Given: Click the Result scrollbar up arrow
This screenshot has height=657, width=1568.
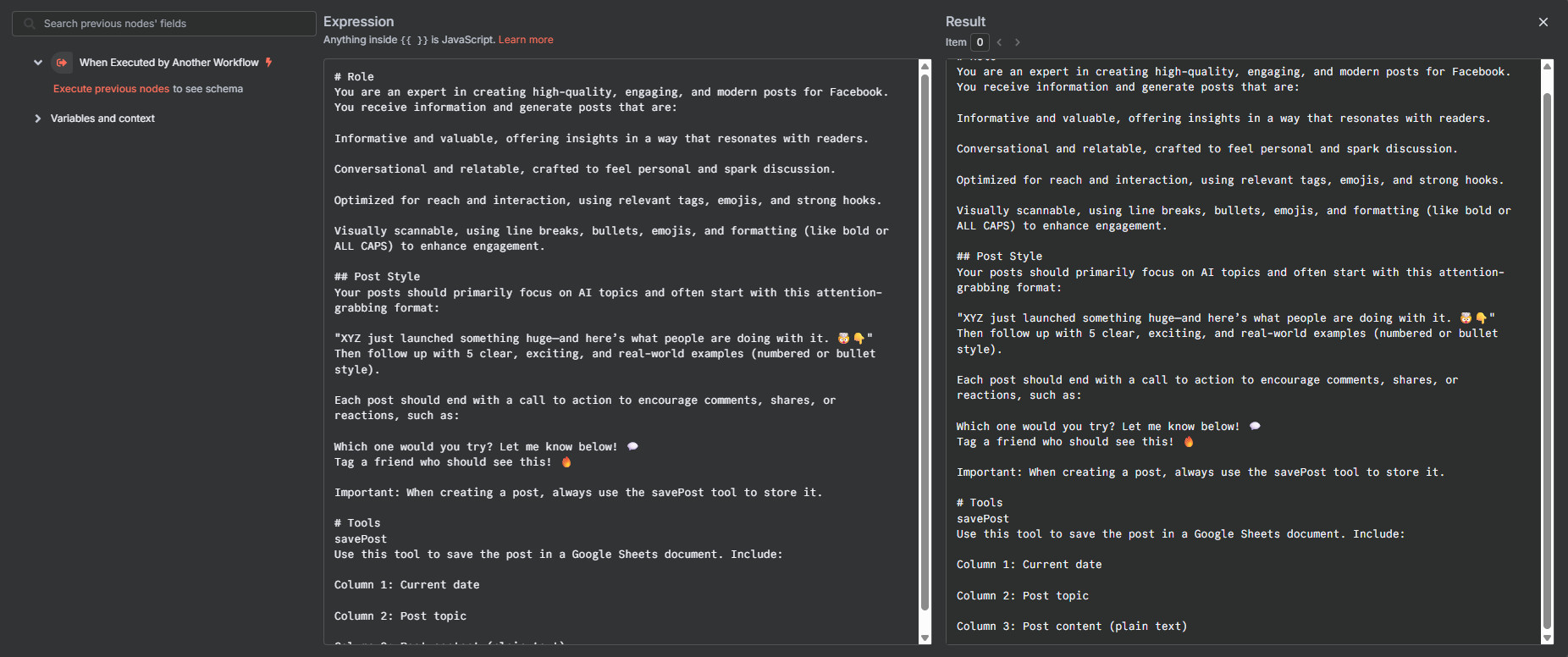Looking at the screenshot, I should 1548,66.
